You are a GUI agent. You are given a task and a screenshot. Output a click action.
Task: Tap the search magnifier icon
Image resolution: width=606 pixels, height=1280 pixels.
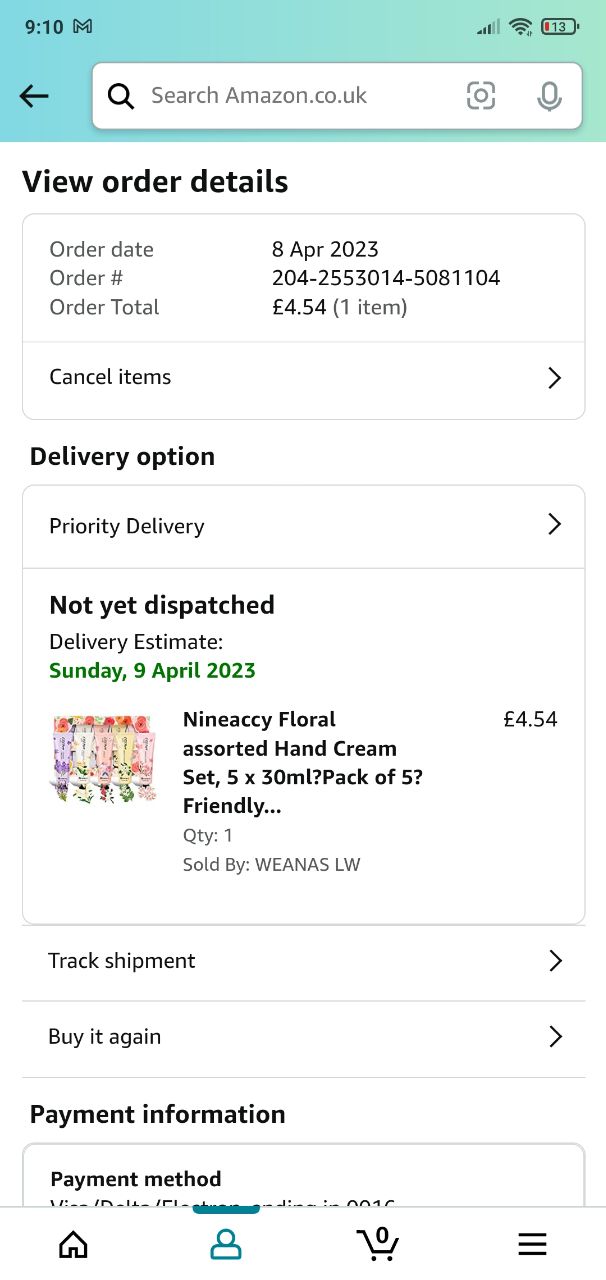(x=121, y=96)
